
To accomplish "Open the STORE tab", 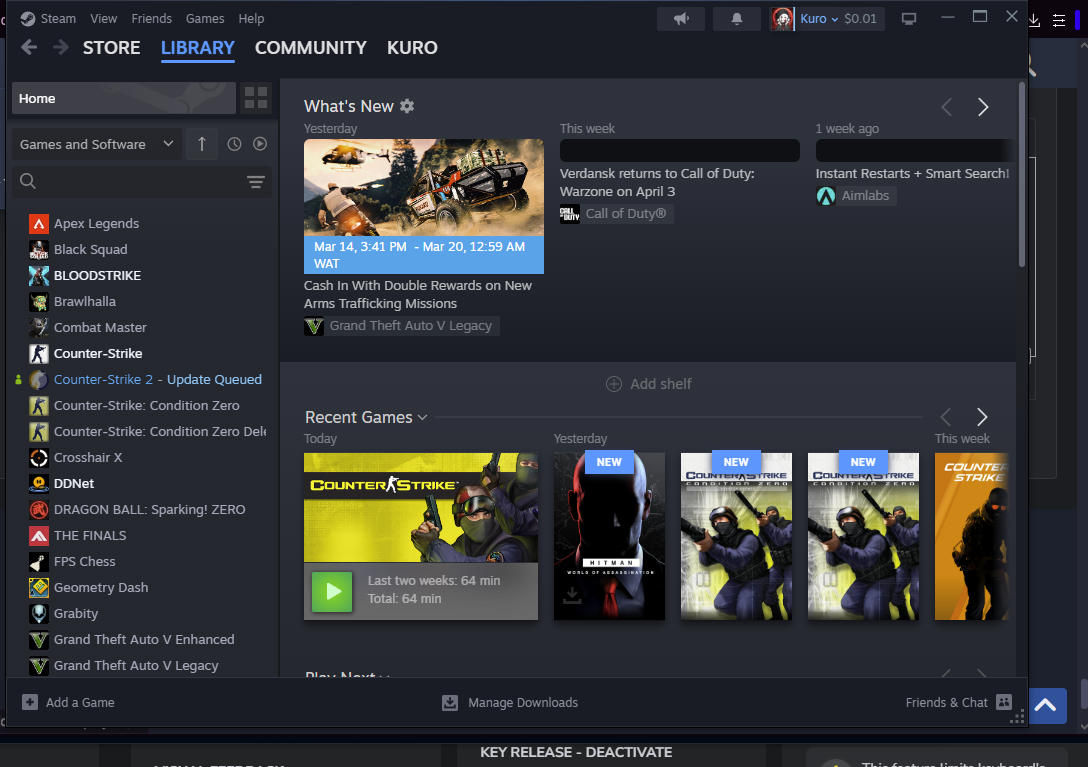I will (111, 48).
